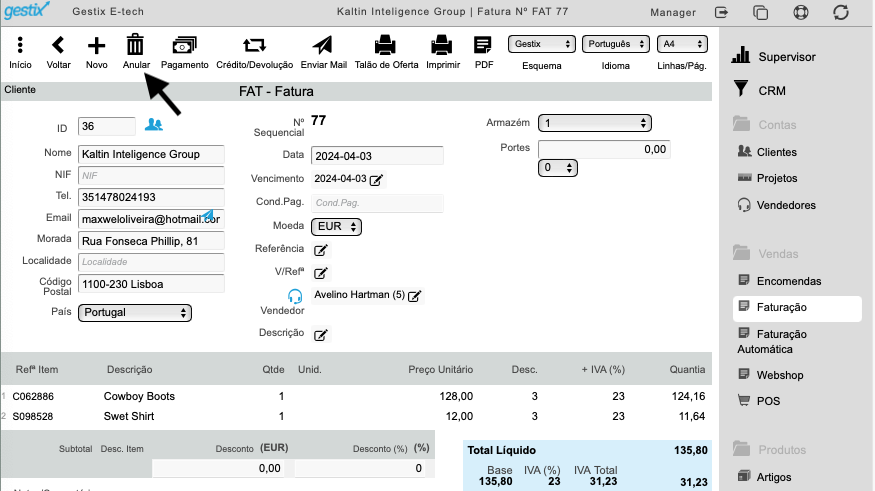Image resolution: width=875 pixels, height=491 pixels.
Task: Edit the Vendedor Avelino Hartman icon
Action: click(x=415, y=296)
